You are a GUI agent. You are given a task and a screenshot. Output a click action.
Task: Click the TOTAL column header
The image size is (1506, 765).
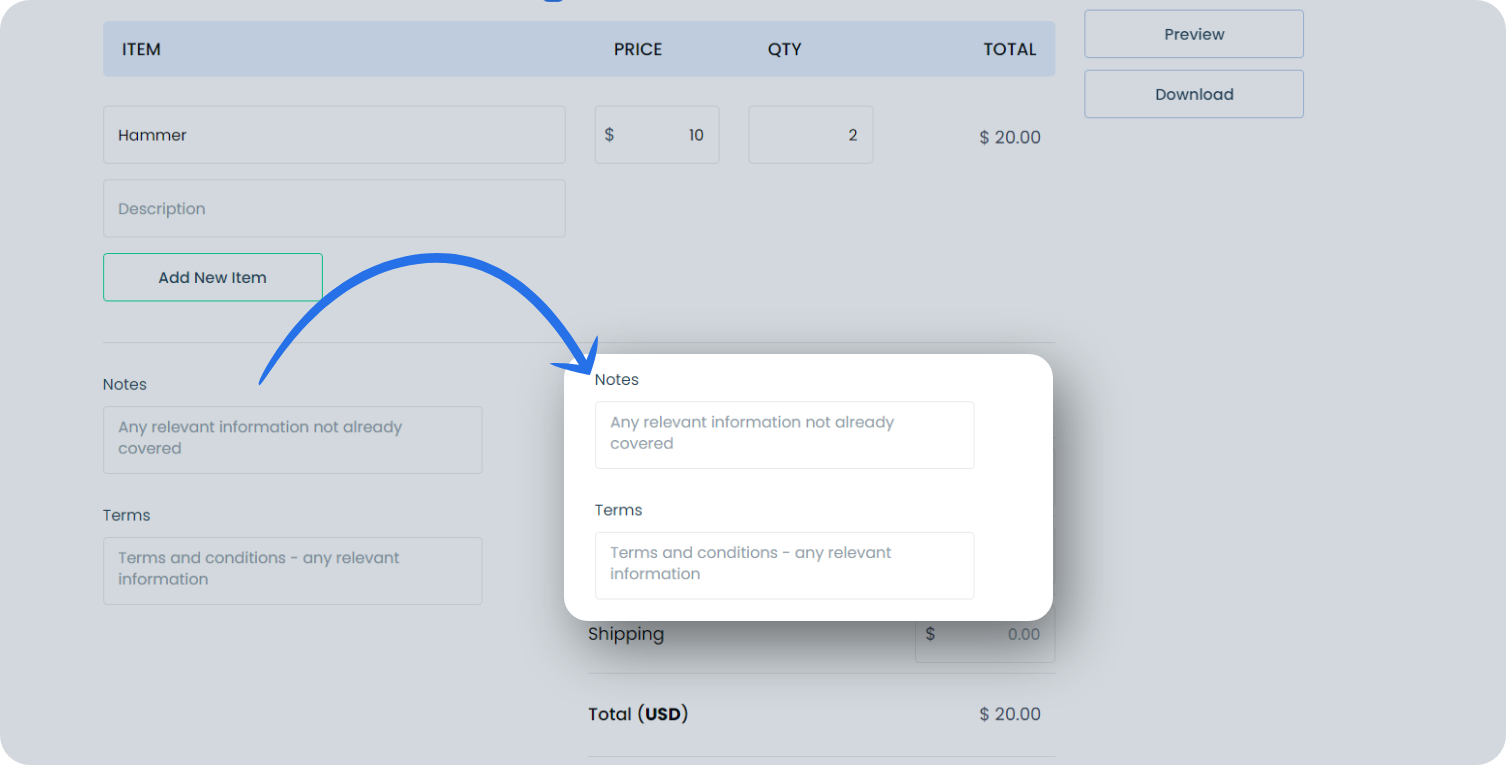click(x=1010, y=49)
